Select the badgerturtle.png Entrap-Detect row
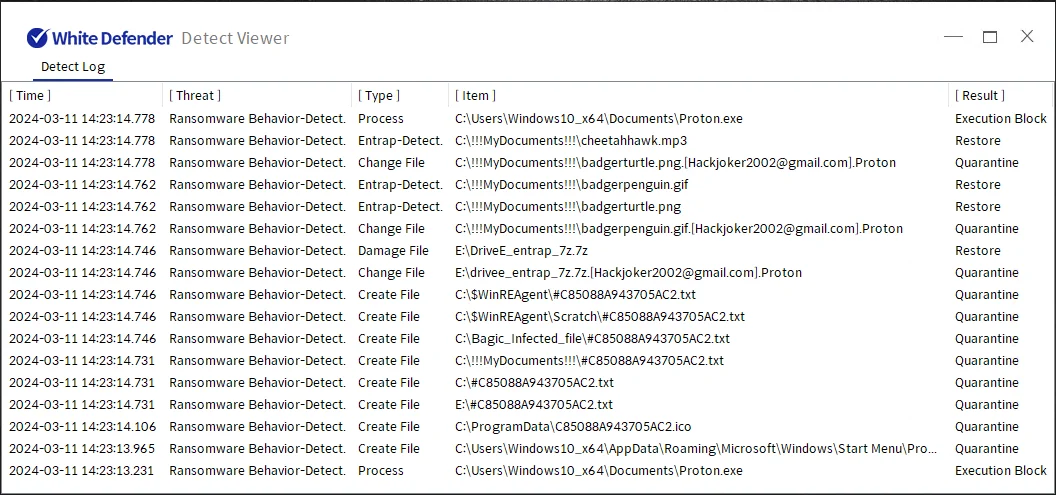 pyautogui.click(x=566, y=207)
